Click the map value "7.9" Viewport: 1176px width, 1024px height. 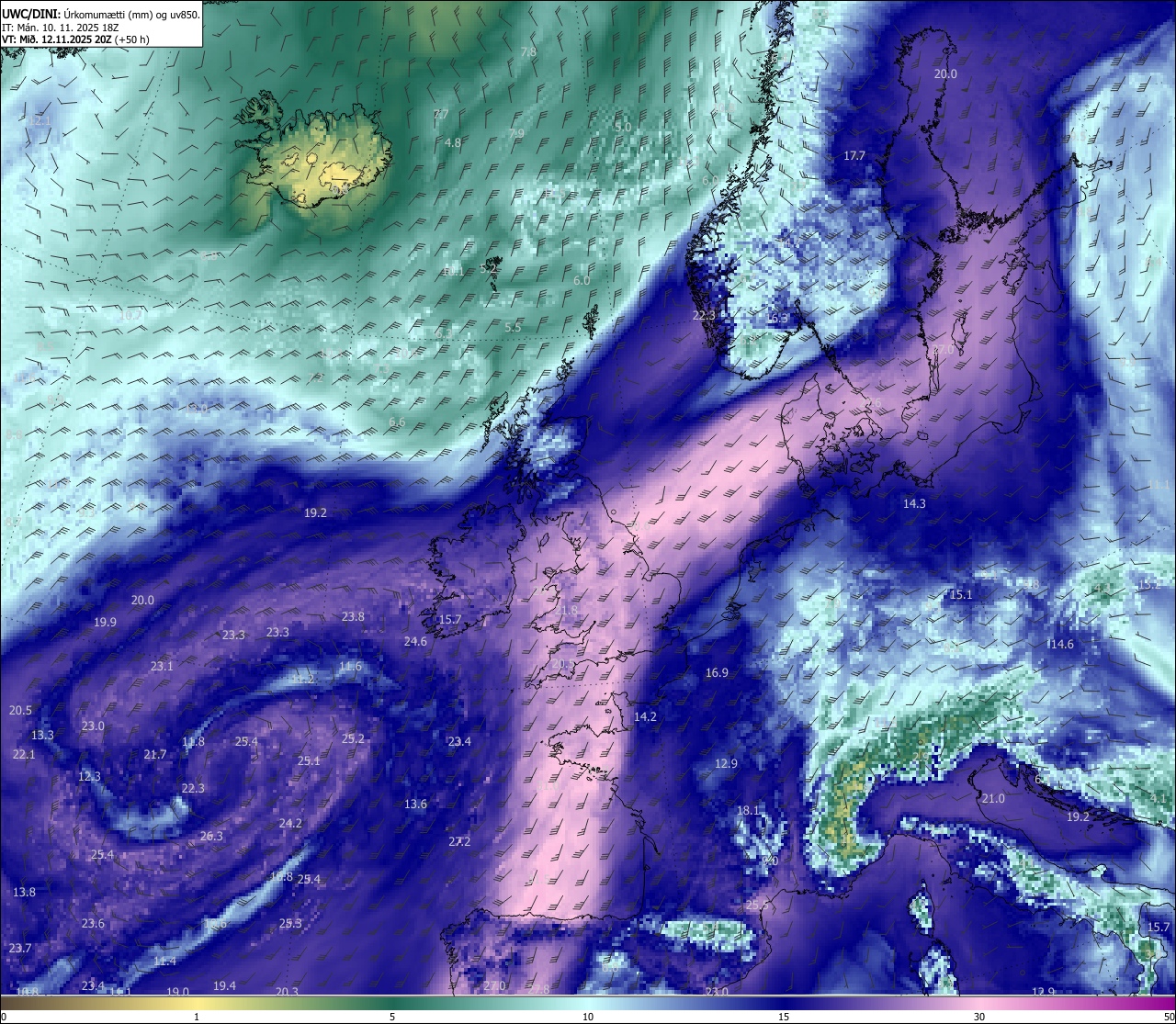pyautogui.click(x=516, y=134)
